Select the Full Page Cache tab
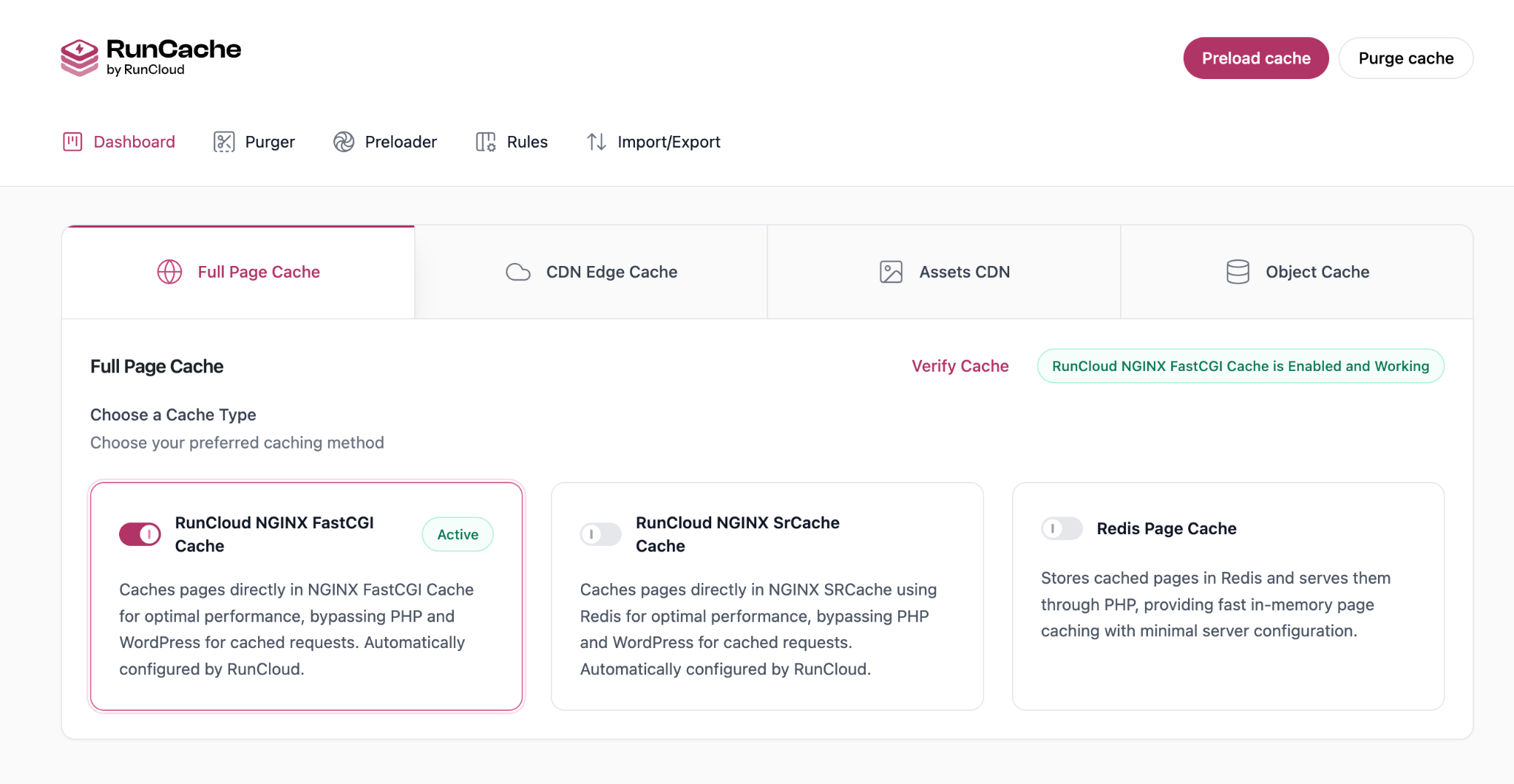1514x784 pixels. [x=238, y=272]
